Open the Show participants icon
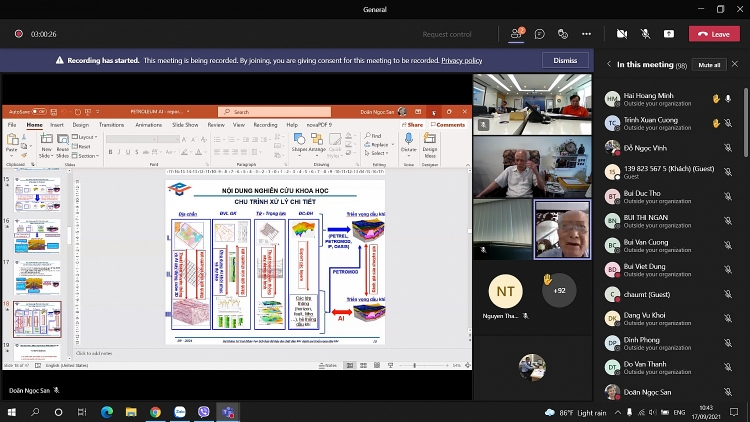The width and height of the screenshot is (750, 422). pos(517,34)
